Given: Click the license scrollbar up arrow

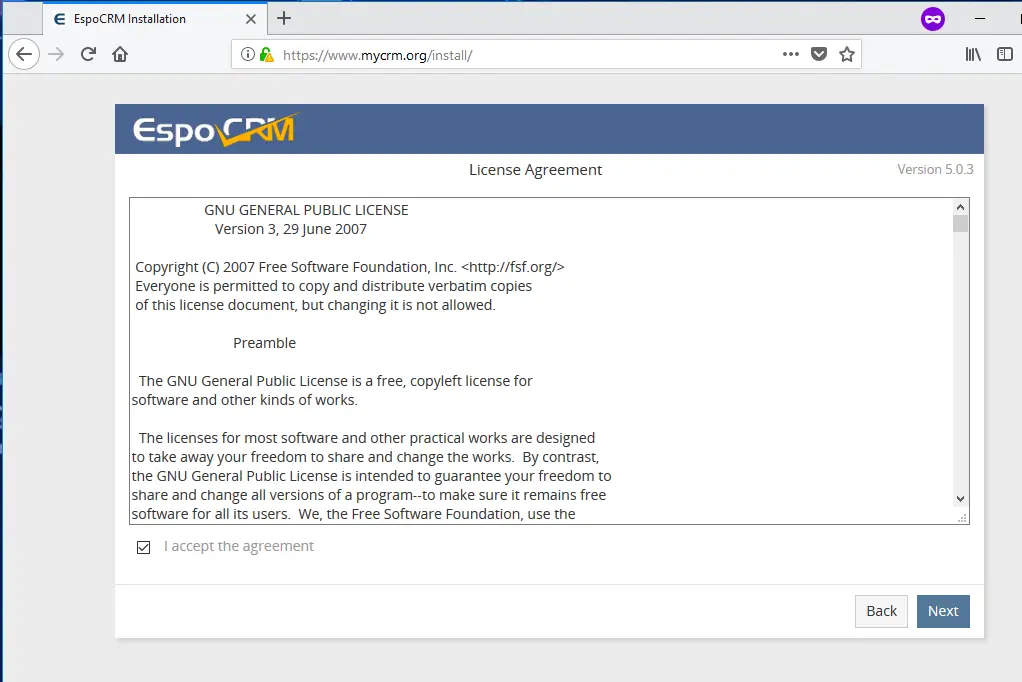Looking at the screenshot, I should click(x=960, y=207).
